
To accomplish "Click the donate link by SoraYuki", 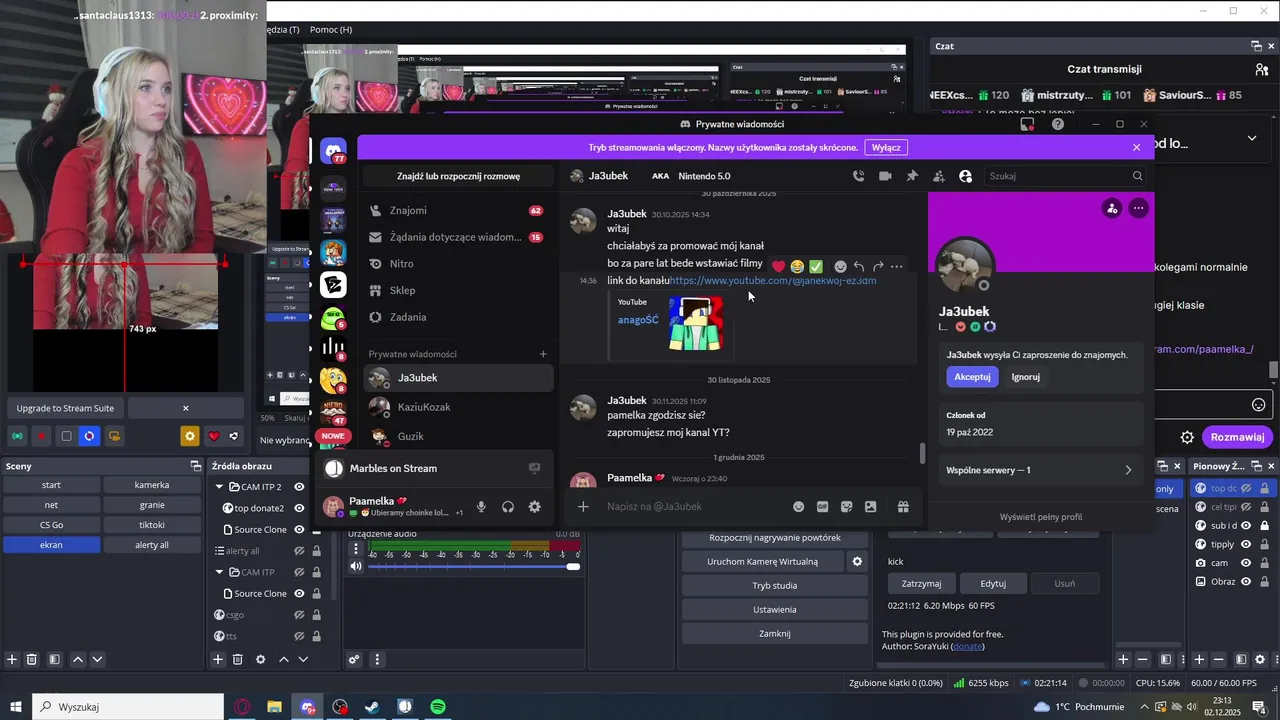I will coord(968,646).
